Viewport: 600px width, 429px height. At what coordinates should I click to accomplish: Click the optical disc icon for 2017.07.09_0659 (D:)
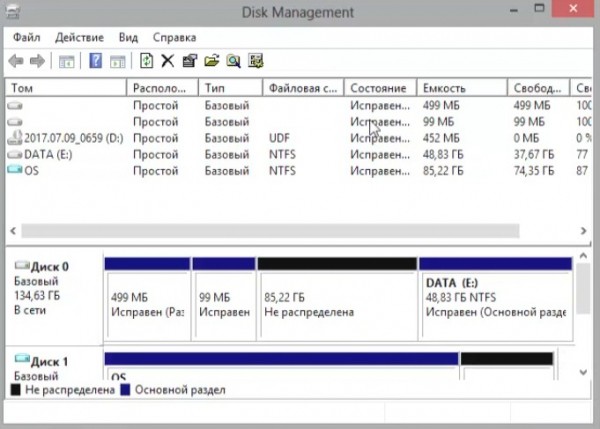[x=15, y=138]
